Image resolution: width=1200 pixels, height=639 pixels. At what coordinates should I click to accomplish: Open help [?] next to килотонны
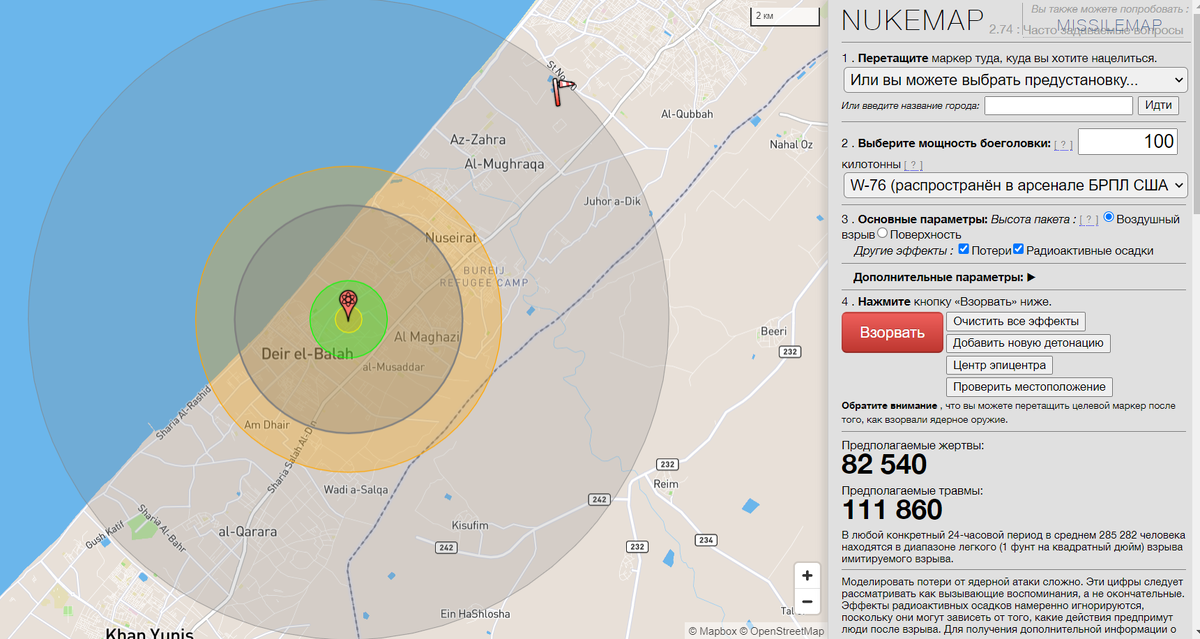(913, 165)
